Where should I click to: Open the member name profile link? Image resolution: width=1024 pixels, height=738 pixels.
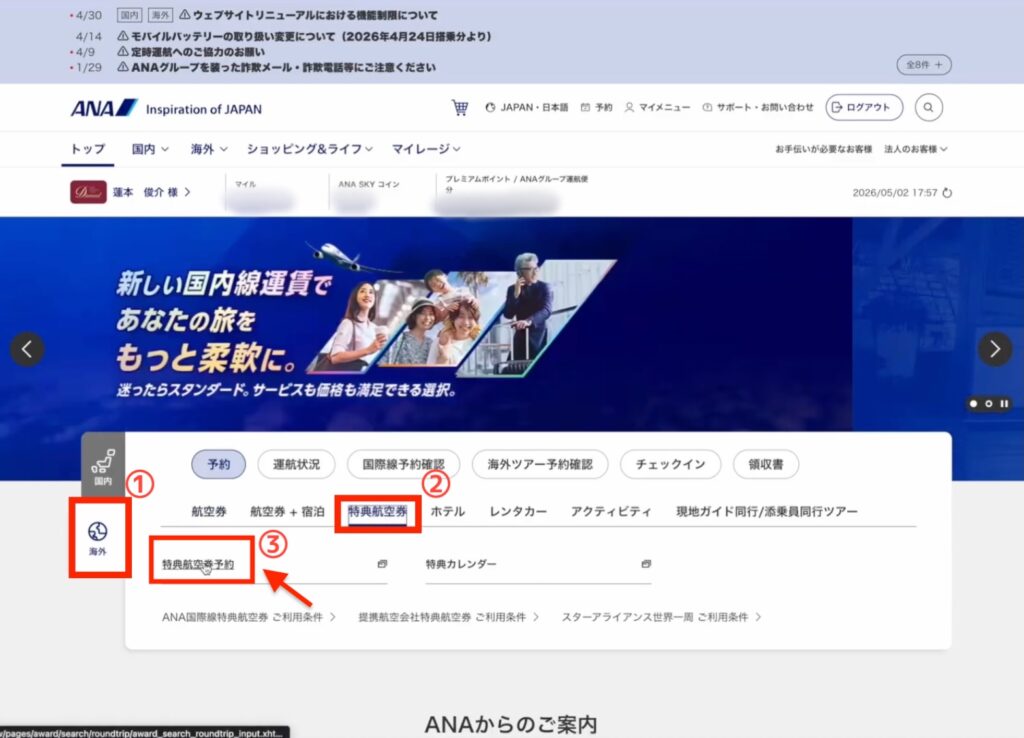[152, 192]
